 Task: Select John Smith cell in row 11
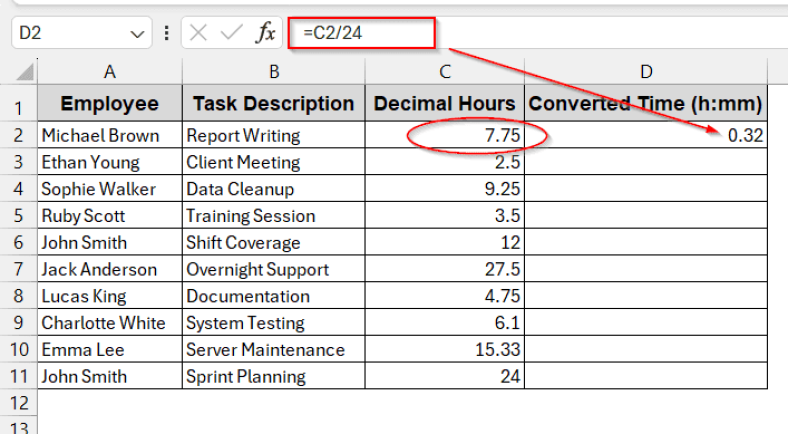(x=110, y=376)
